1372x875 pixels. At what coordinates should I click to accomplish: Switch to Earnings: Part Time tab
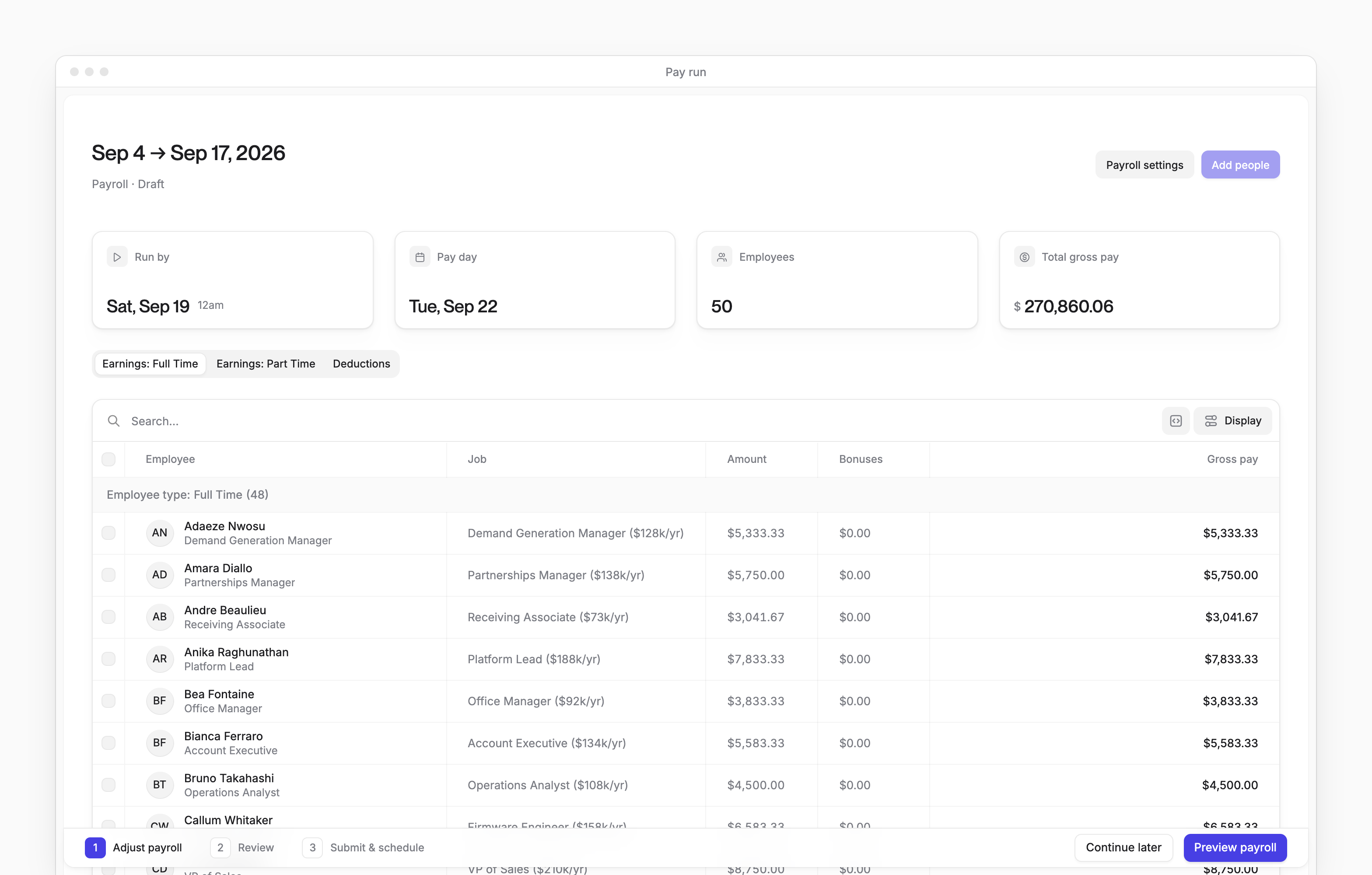pos(266,364)
